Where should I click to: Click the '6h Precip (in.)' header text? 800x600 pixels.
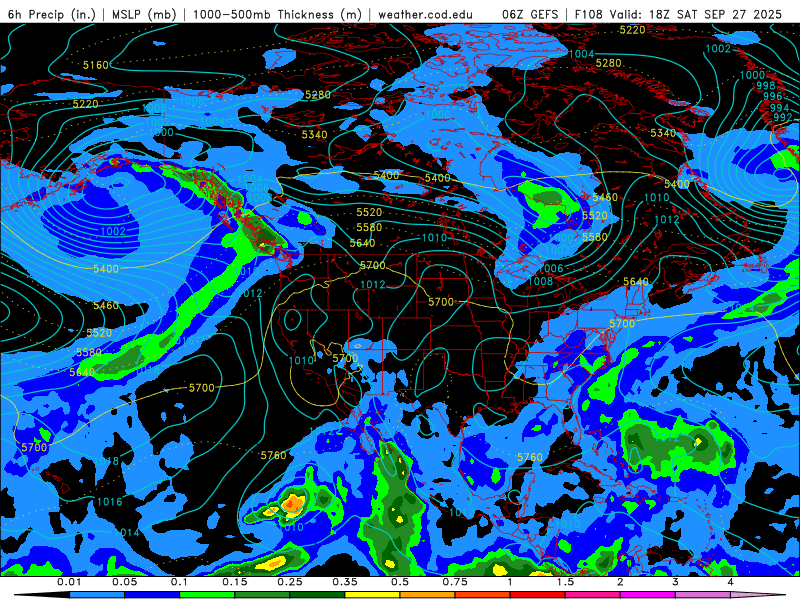pos(52,14)
